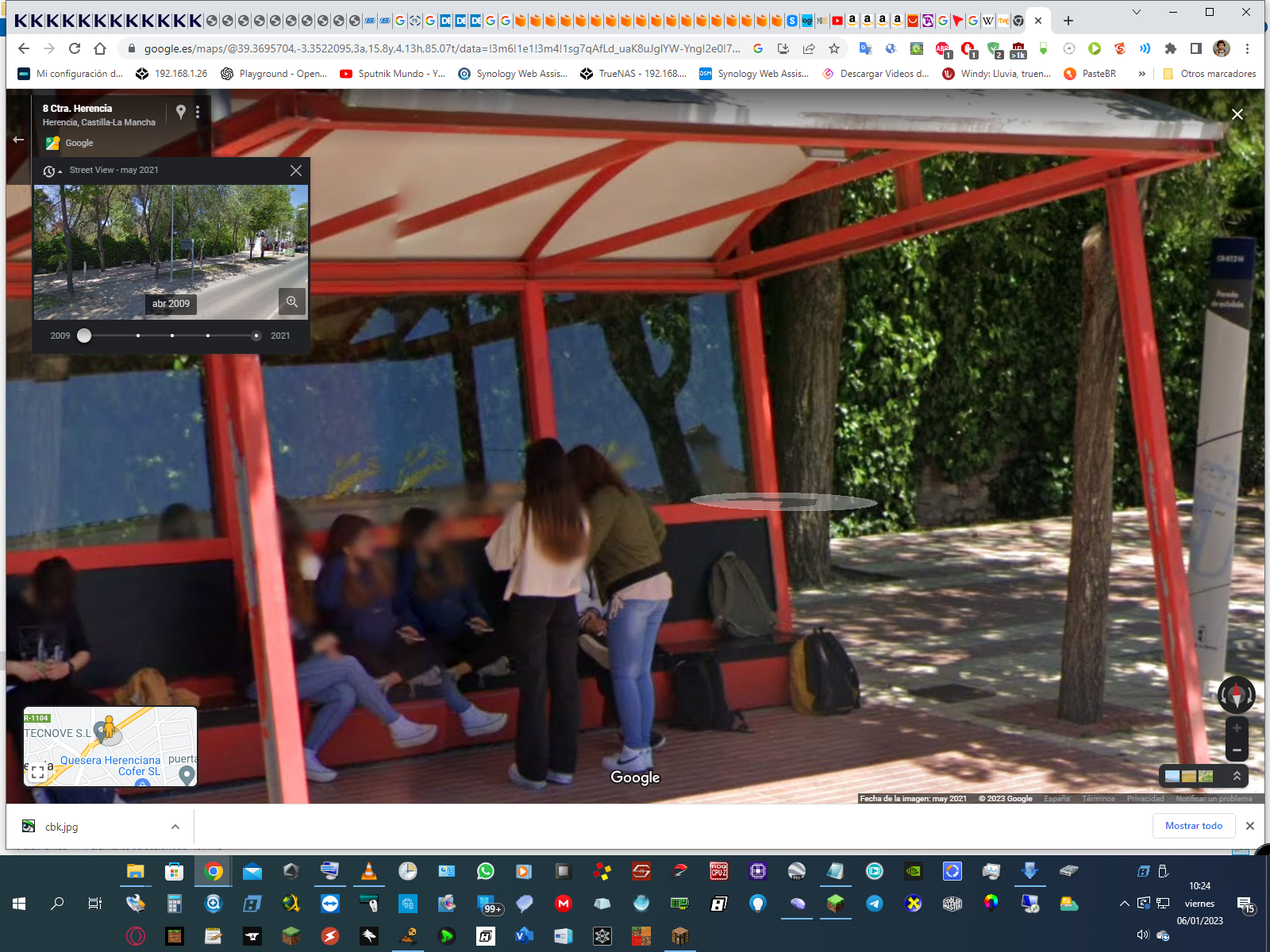Toggle the Street View time-travel history clock
Viewport: 1270px width, 952px height.
(51, 171)
